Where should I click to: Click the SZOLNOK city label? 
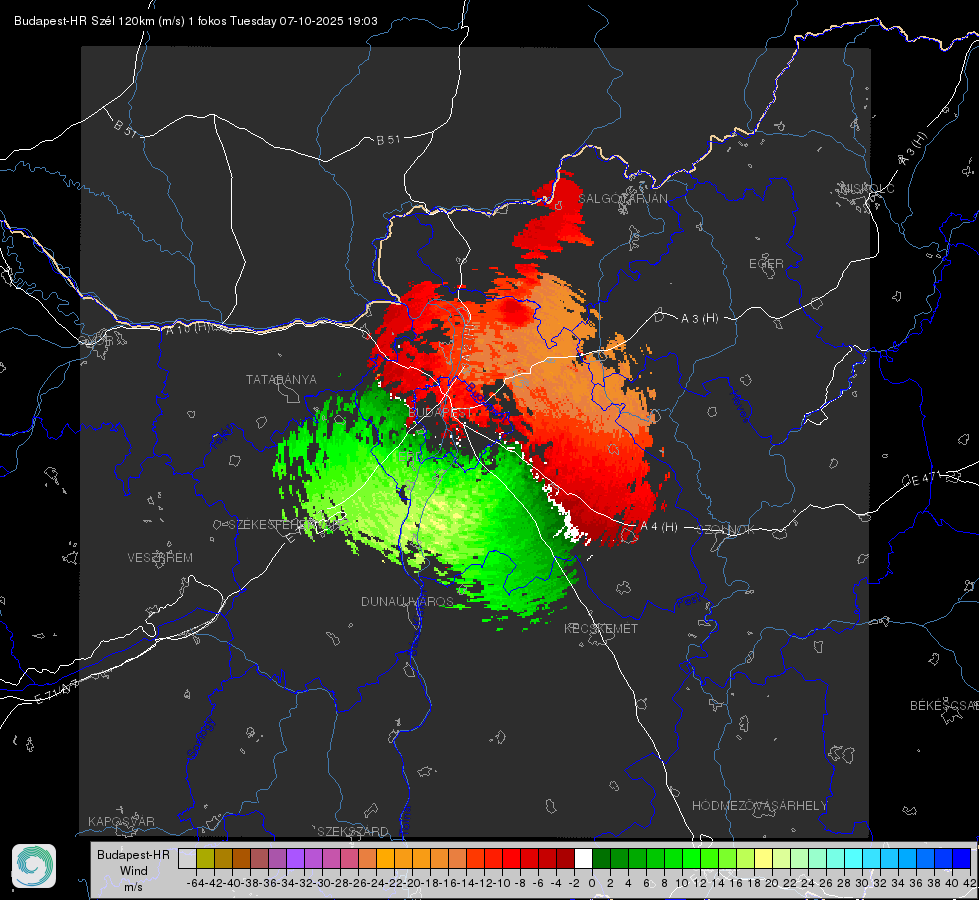click(726, 529)
